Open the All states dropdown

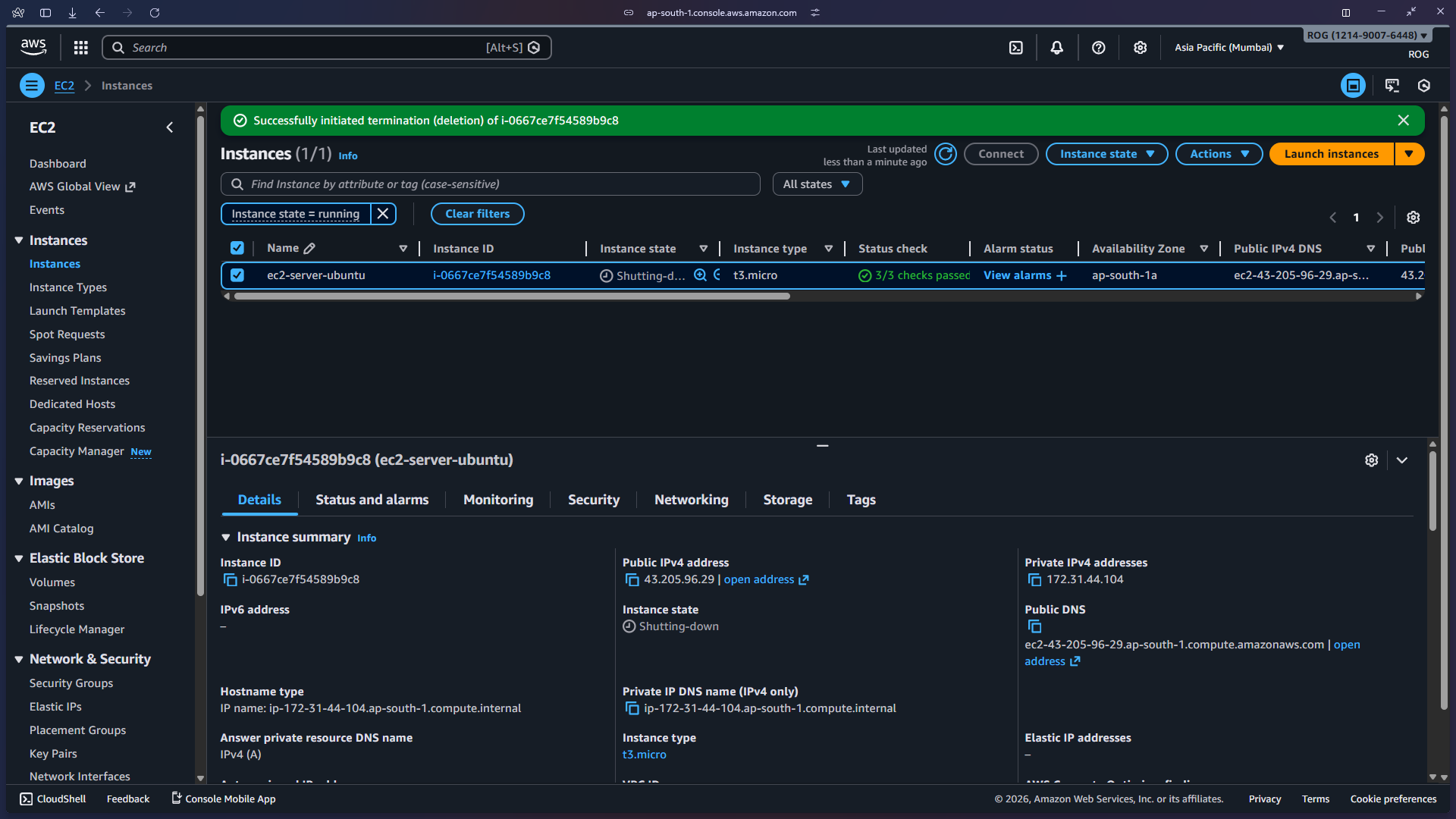[817, 184]
